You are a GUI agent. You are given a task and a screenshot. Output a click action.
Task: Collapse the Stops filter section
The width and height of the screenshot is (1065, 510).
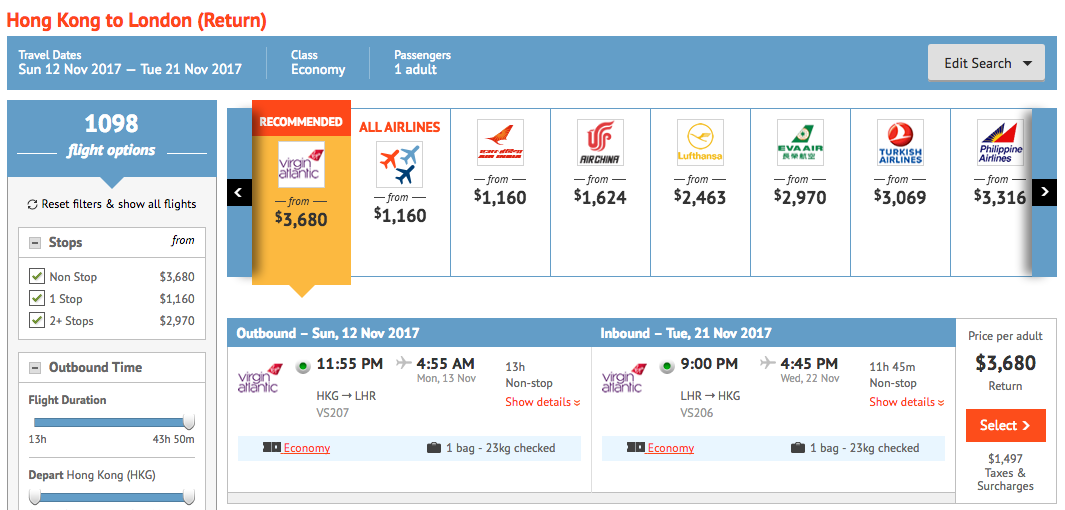(x=35, y=243)
